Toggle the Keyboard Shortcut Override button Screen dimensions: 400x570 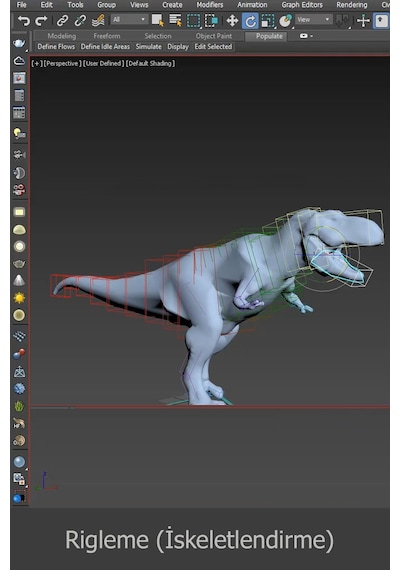pyautogui.click(x=381, y=21)
